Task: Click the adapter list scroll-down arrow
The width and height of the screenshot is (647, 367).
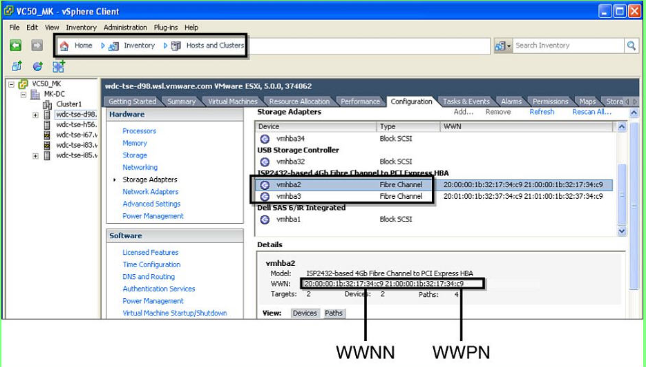Action: 622,231
